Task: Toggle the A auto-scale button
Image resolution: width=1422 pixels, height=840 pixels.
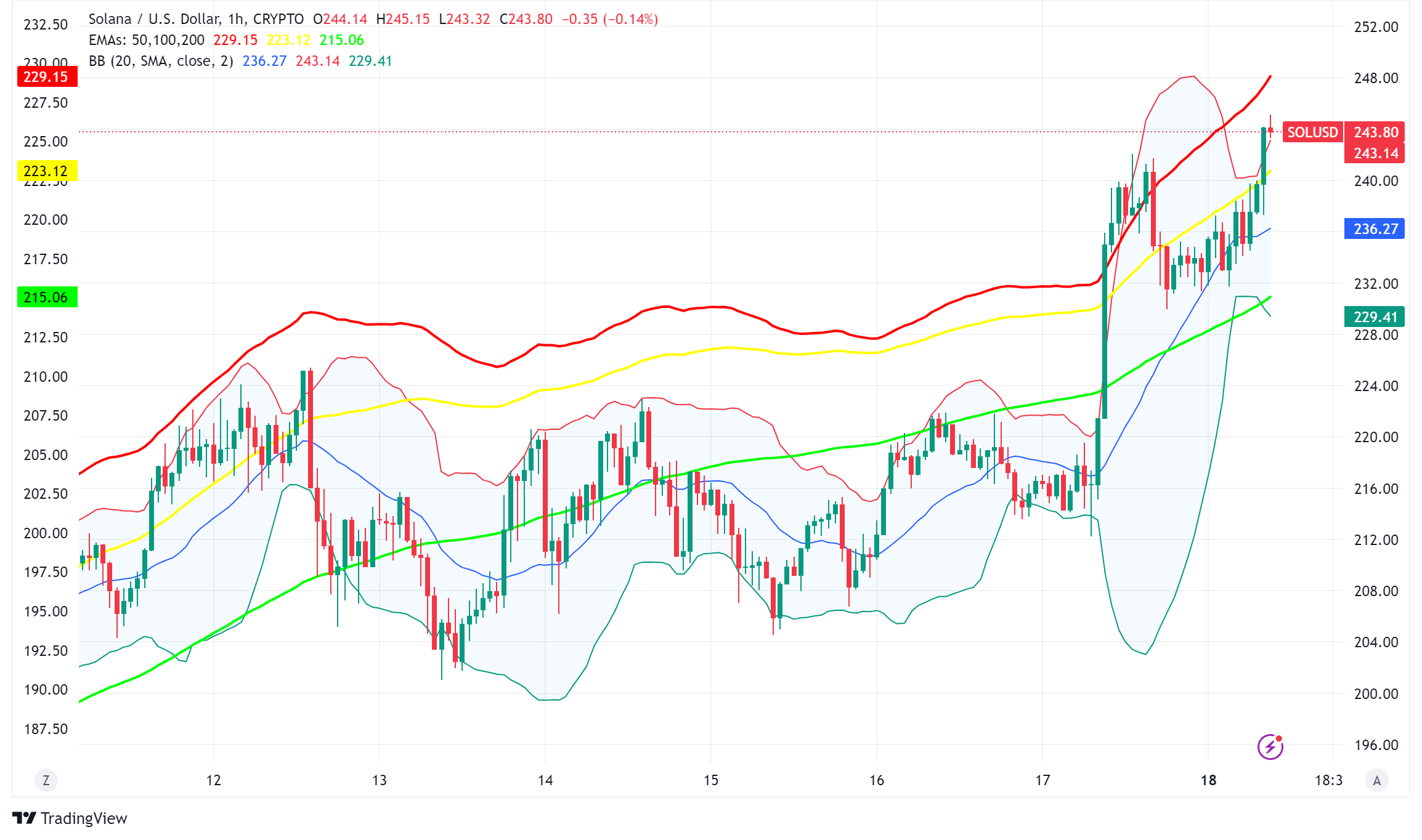Action: pyautogui.click(x=1377, y=780)
